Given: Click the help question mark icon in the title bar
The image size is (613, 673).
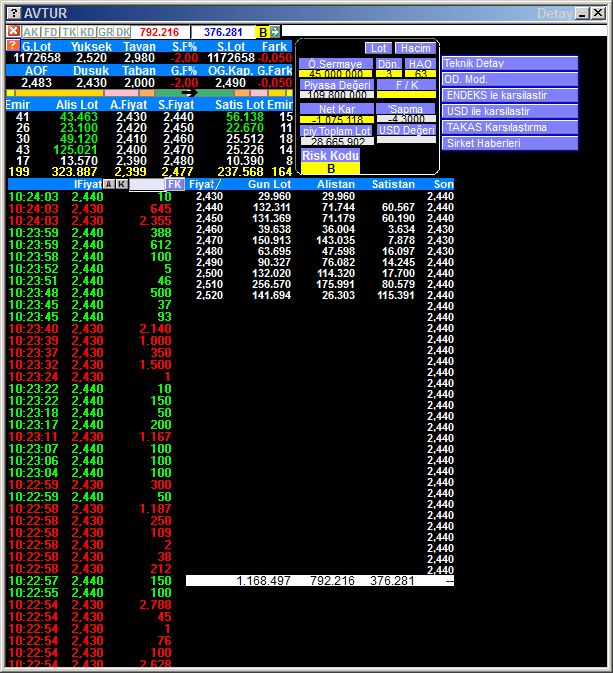Looking at the screenshot, I should tap(14, 13).
